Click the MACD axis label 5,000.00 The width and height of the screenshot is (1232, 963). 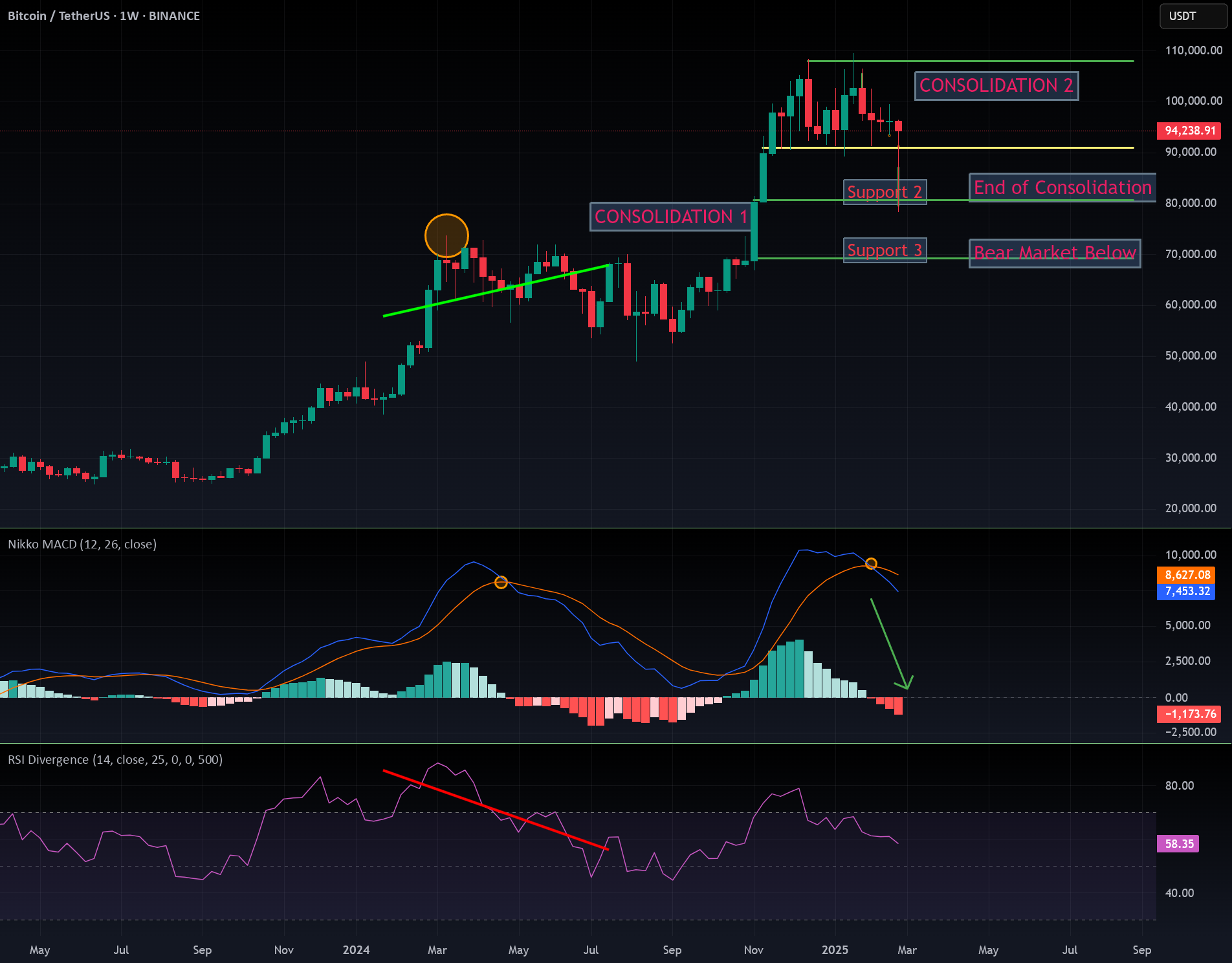coord(1187,625)
